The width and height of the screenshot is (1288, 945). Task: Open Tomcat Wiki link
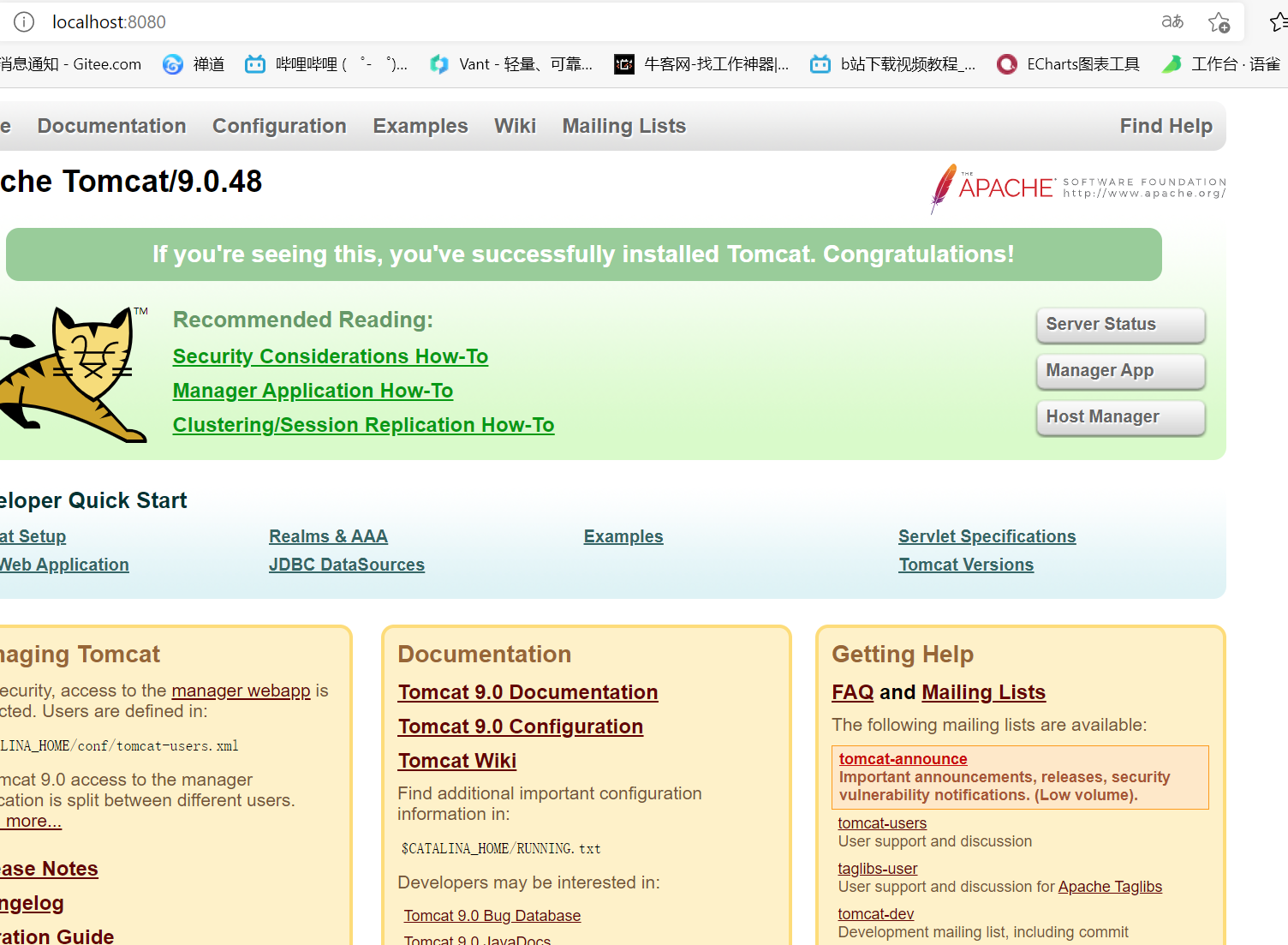pos(457,761)
